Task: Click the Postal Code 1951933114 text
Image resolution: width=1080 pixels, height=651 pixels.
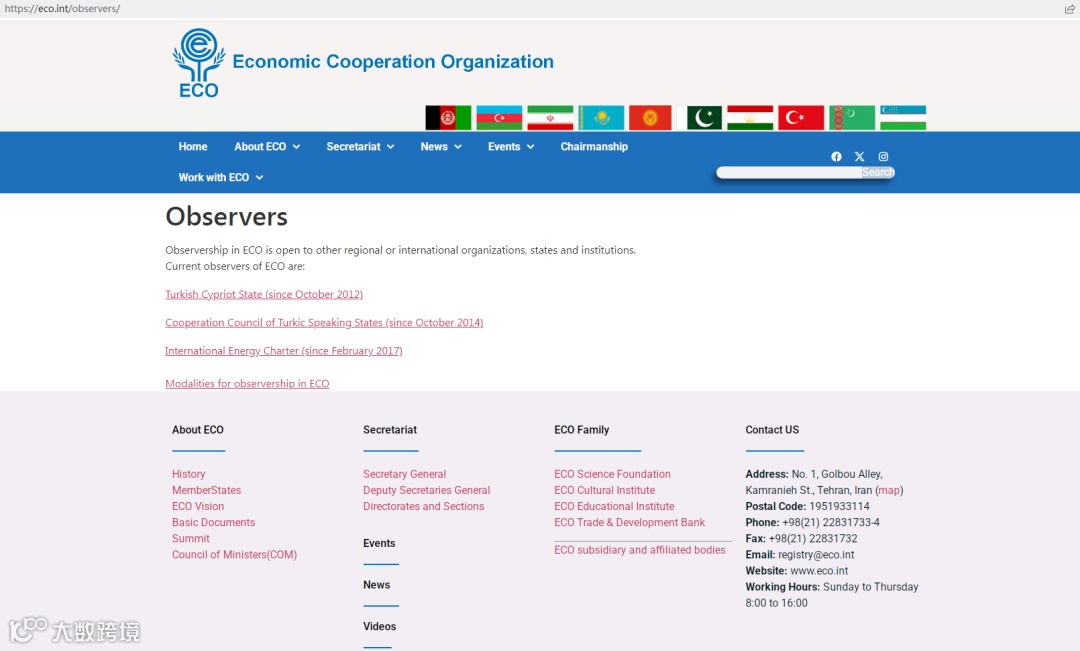Action: pos(807,506)
